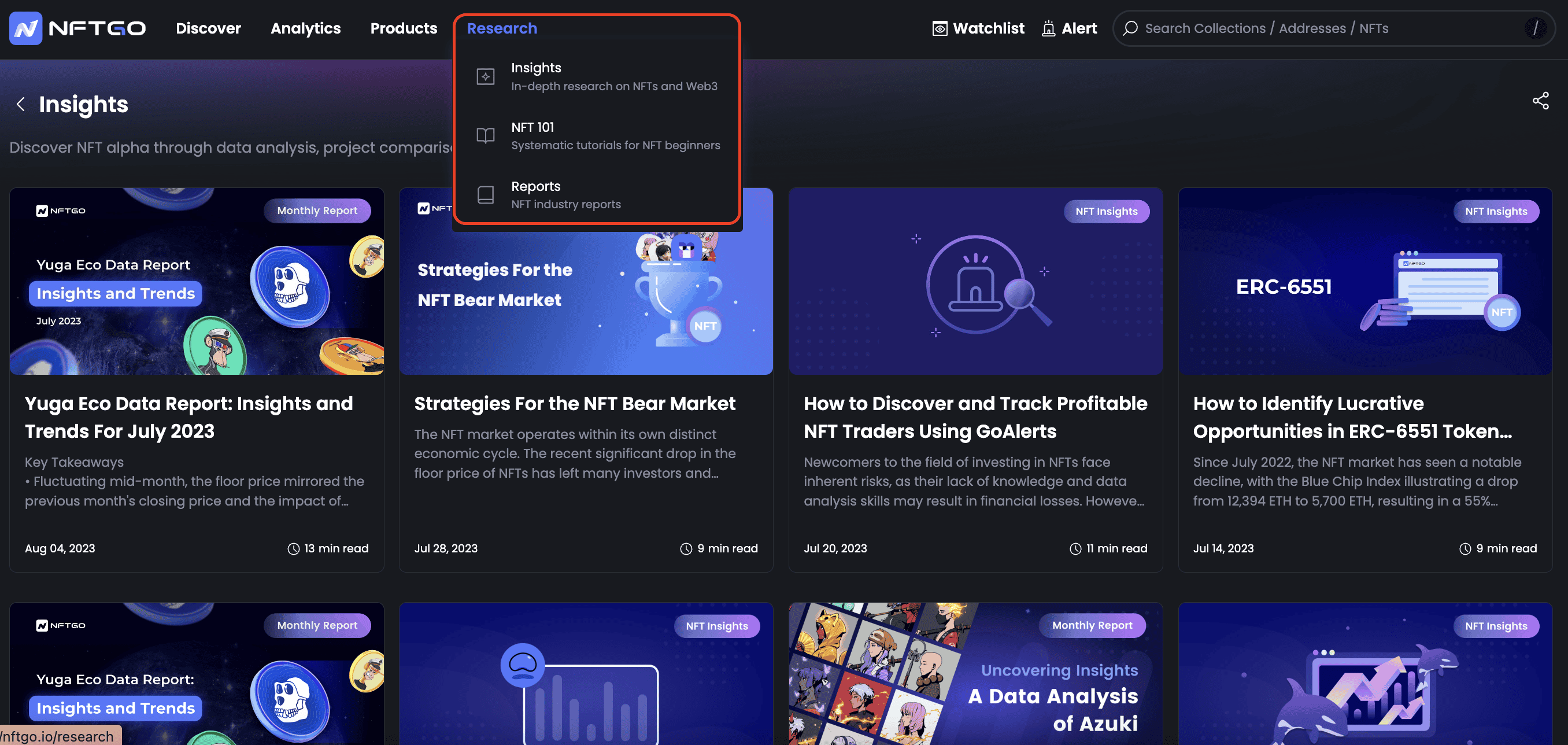
Task: Open Discover in the top navigation
Action: point(208,28)
